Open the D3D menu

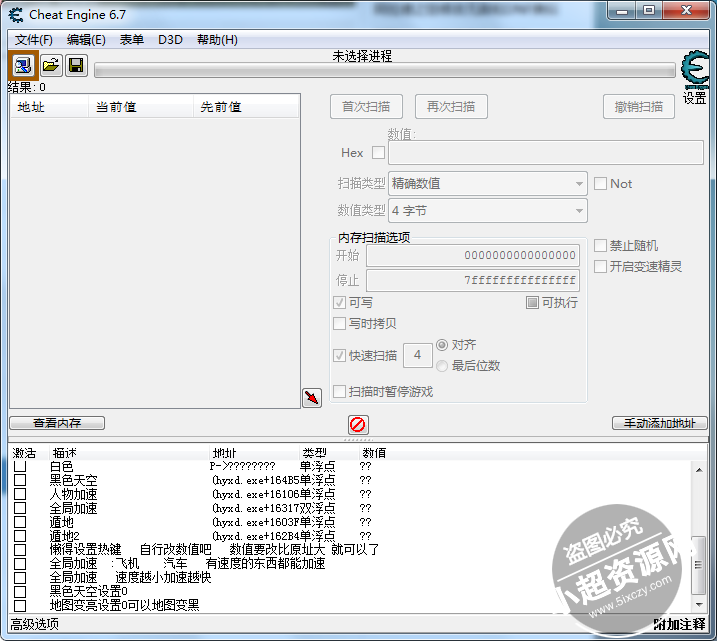coord(170,40)
